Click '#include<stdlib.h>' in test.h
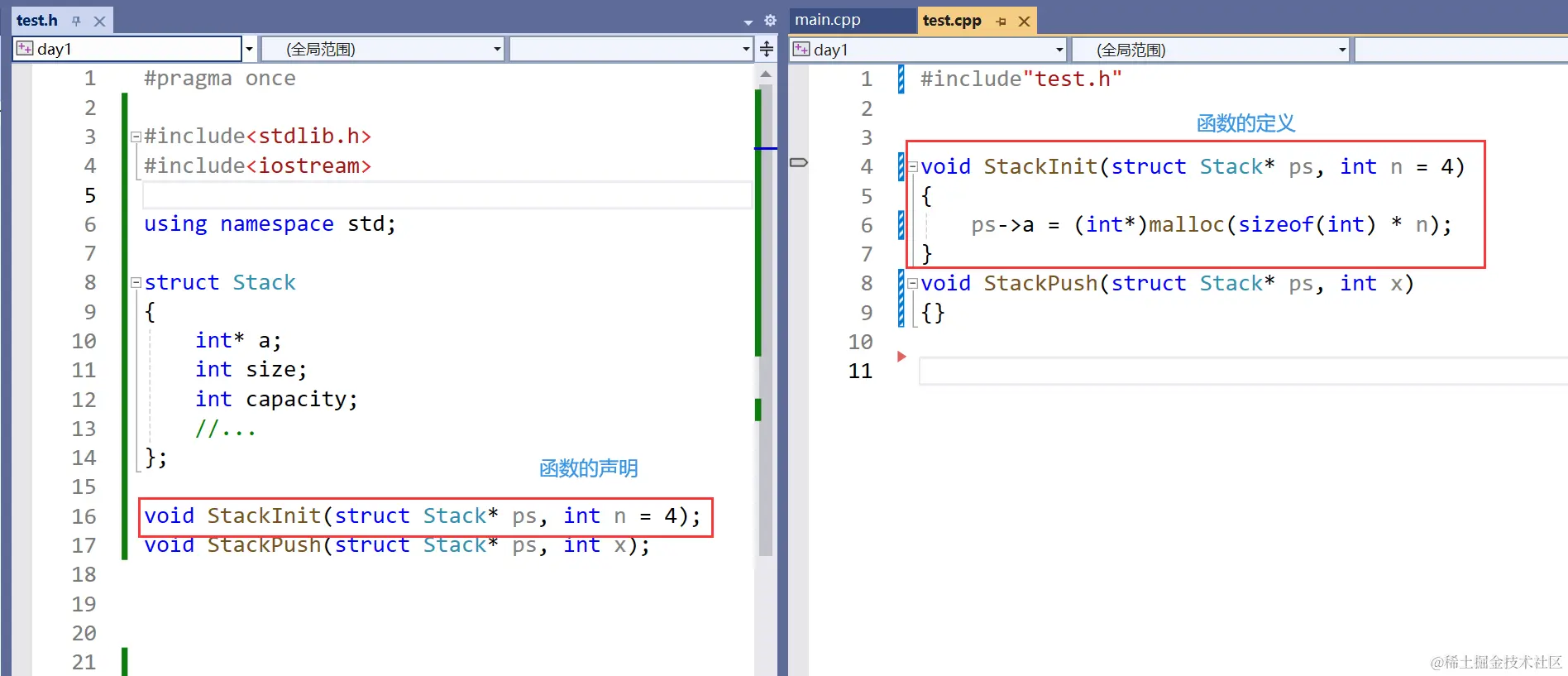 click(257, 137)
